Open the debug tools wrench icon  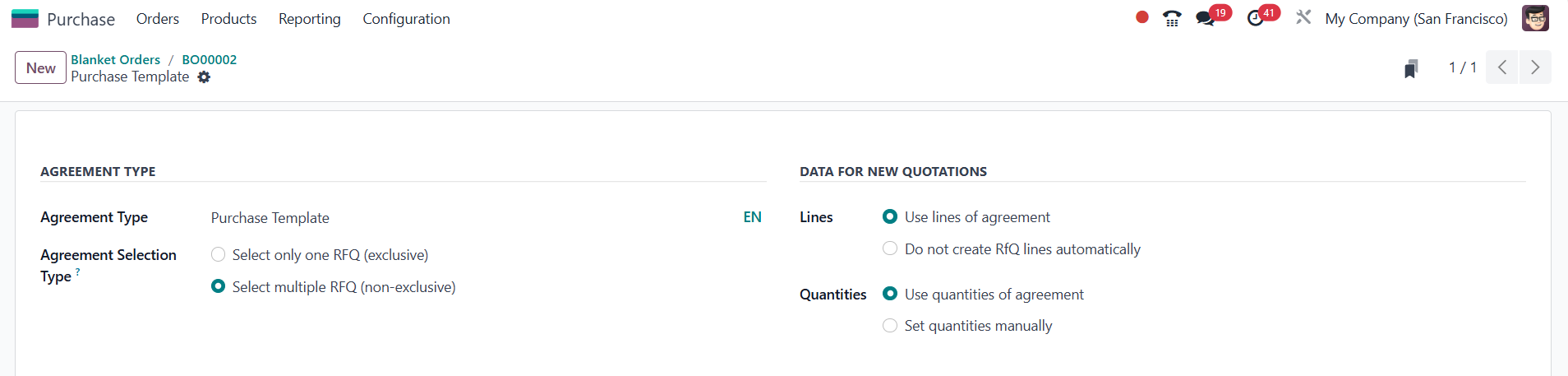[x=1303, y=17]
